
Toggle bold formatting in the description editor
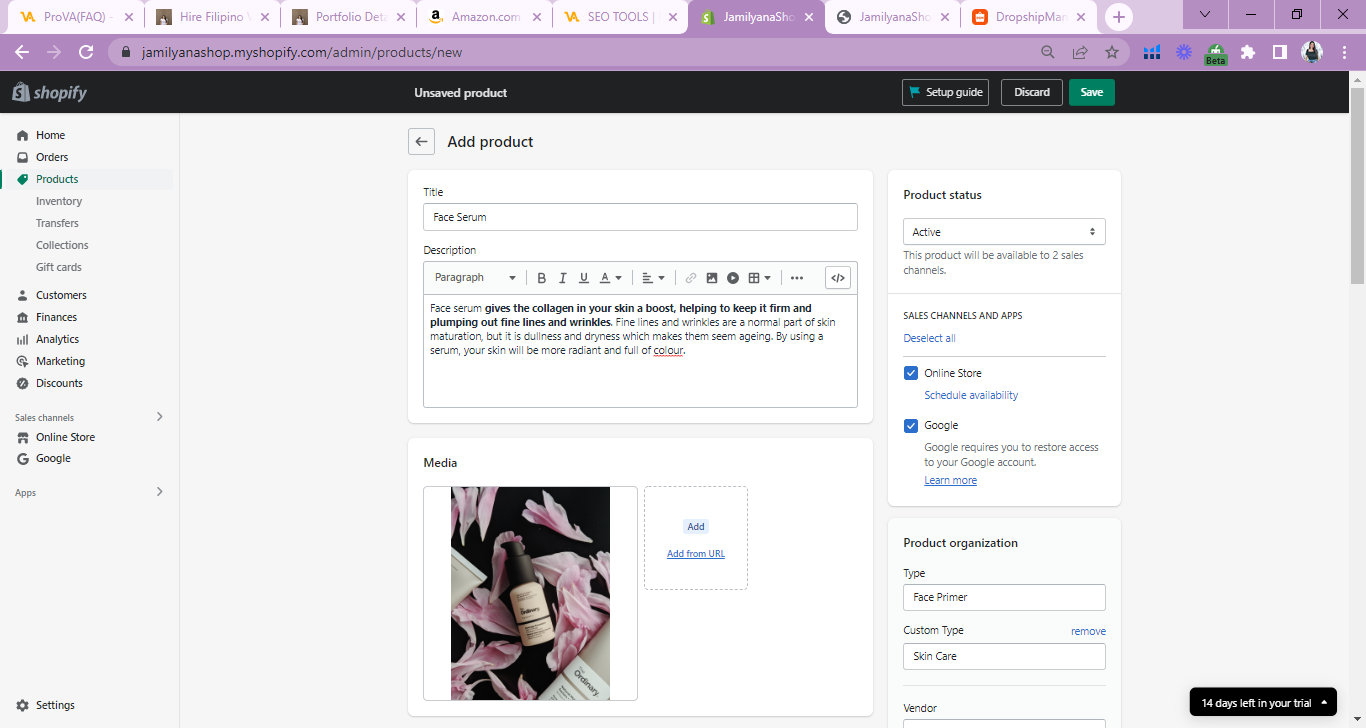point(542,278)
